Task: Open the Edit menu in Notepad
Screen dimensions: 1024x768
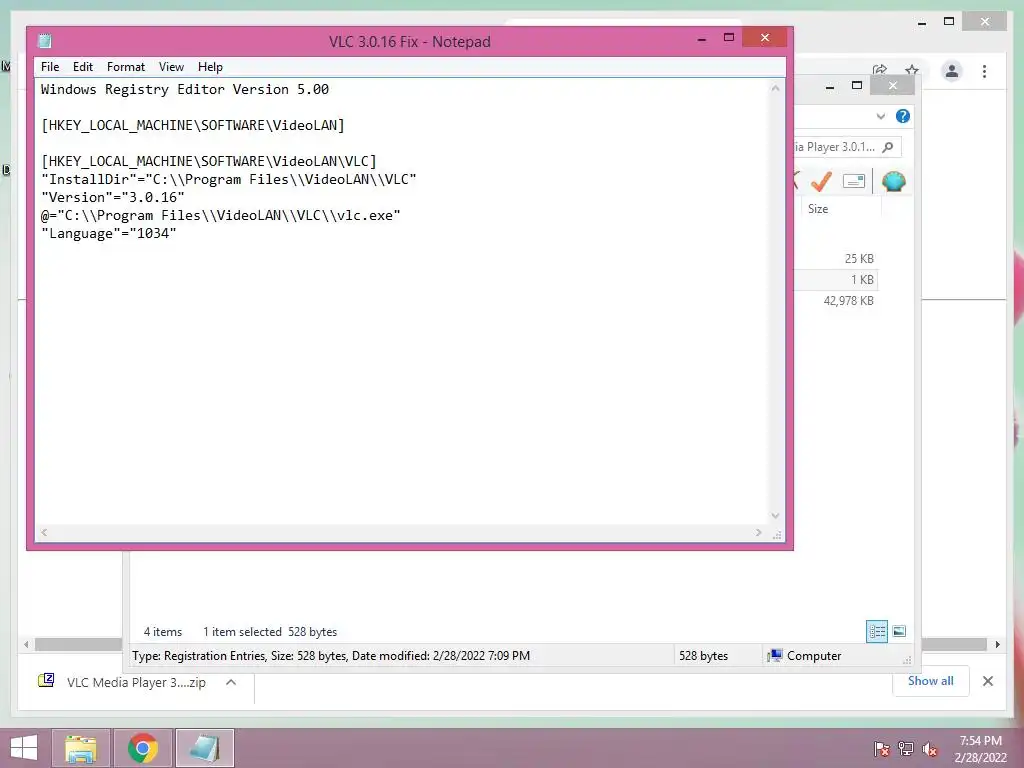Action: point(82,67)
